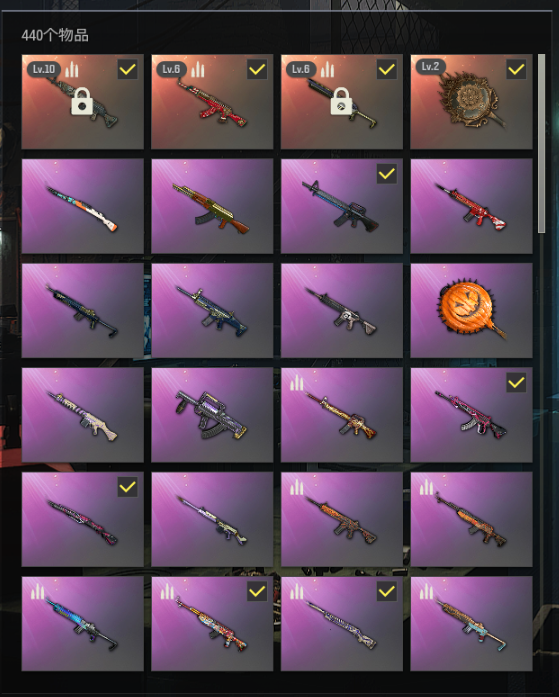This screenshot has height=697, width=559.
Task: Select the red and white assault rifle skin
Action: click(x=471, y=206)
